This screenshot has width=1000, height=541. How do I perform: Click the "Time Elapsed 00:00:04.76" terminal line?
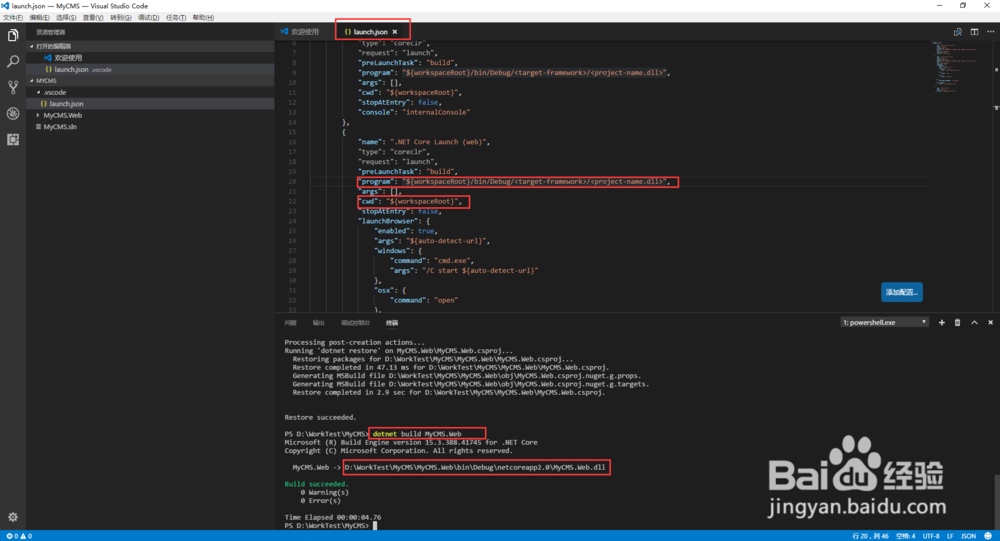coord(333,517)
